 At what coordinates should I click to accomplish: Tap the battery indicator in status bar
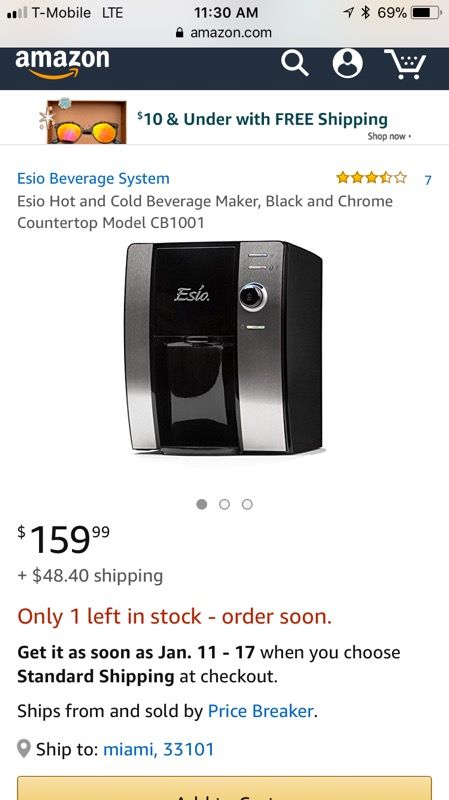tap(427, 12)
